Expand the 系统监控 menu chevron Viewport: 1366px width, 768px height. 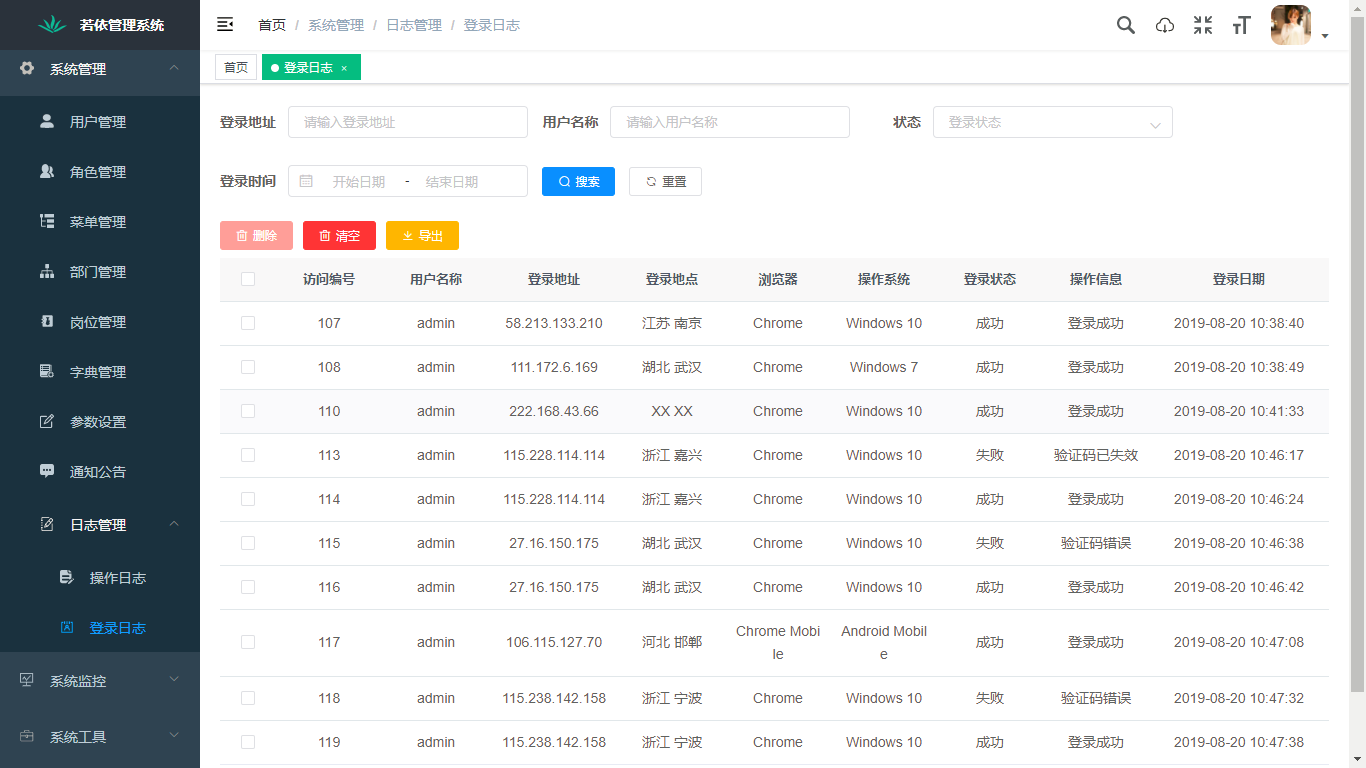point(174,680)
